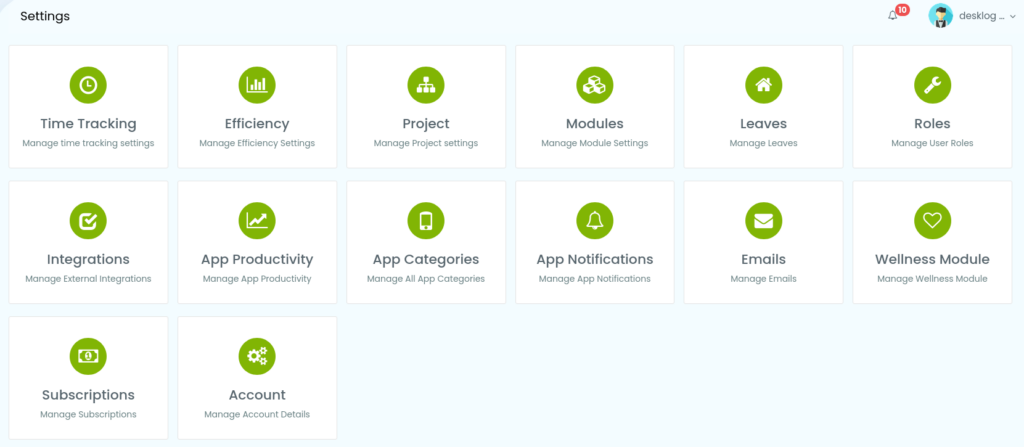The width and height of the screenshot is (1024, 447).
Task: Open the notification bell in the header
Action: click(x=893, y=16)
